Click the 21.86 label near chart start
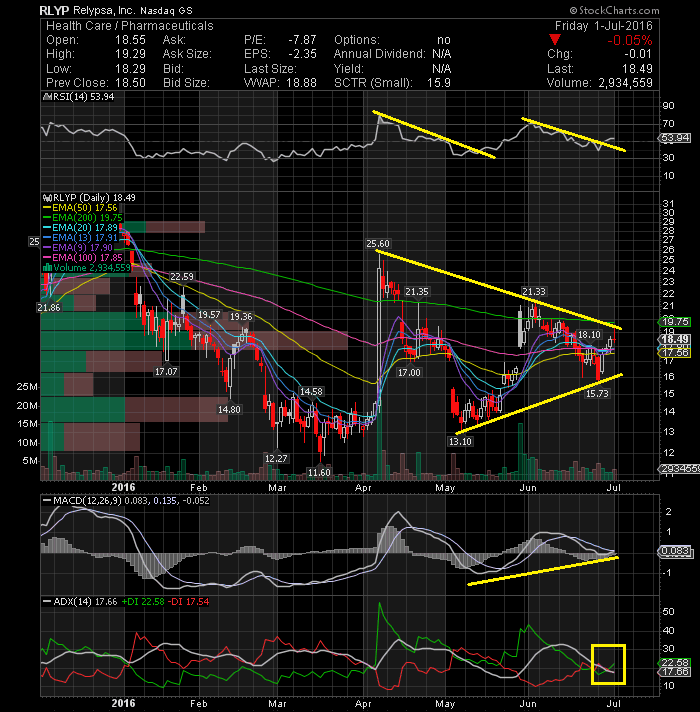Image resolution: width=700 pixels, height=712 pixels. tap(49, 307)
